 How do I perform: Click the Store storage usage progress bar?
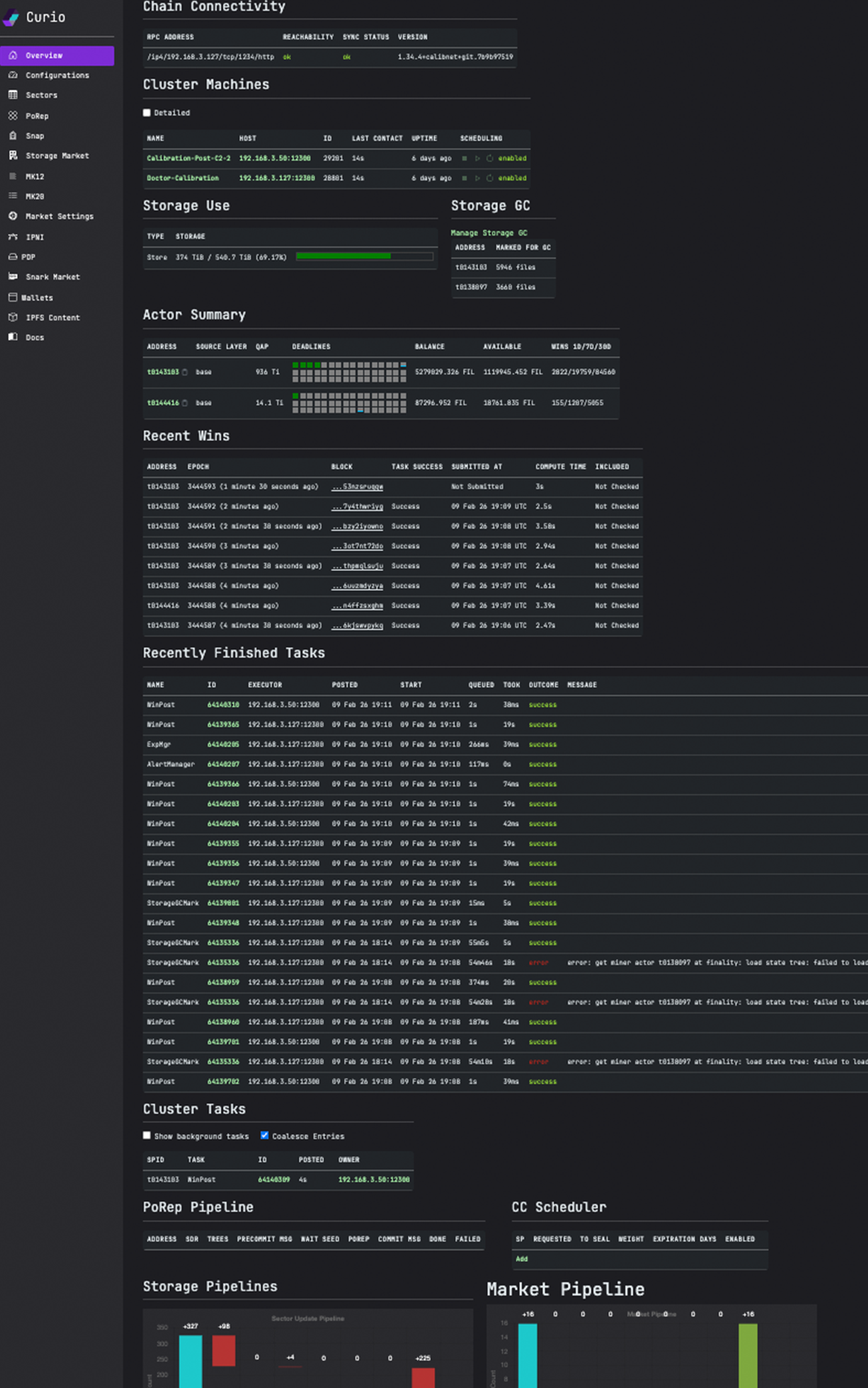pyautogui.click(x=364, y=256)
